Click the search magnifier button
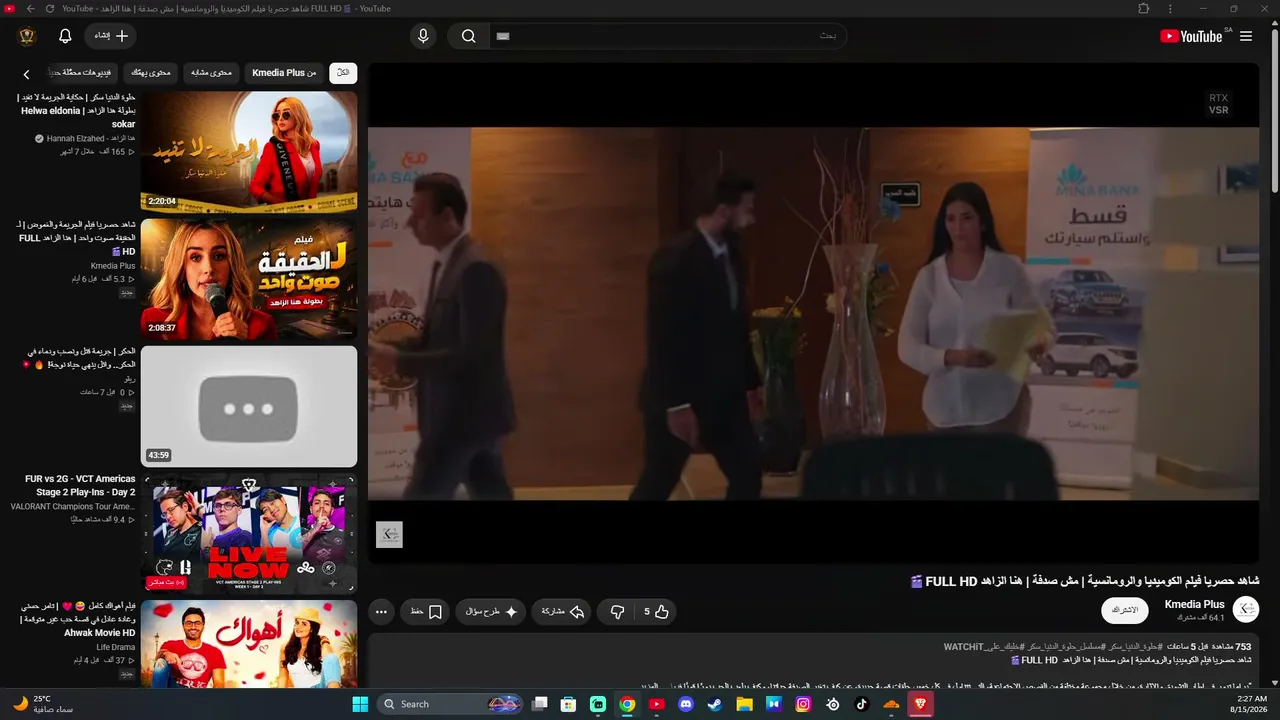 tap(468, 36)
